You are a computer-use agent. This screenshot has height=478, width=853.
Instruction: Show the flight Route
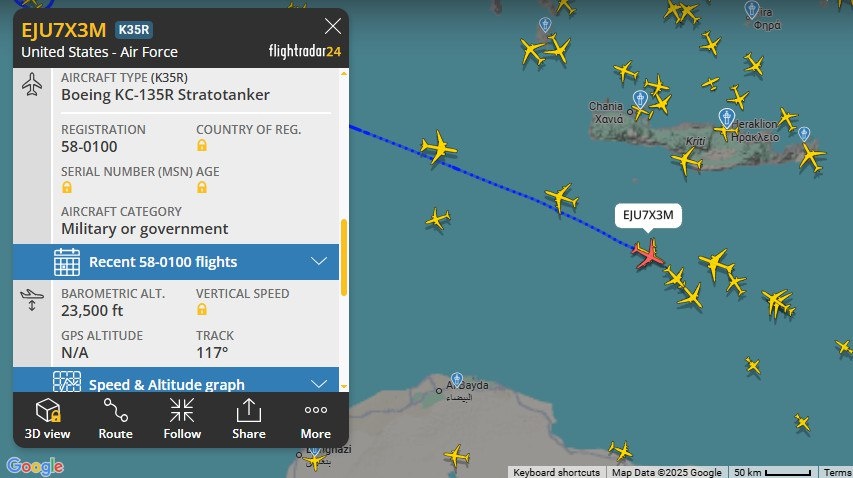tap(115, 419)
